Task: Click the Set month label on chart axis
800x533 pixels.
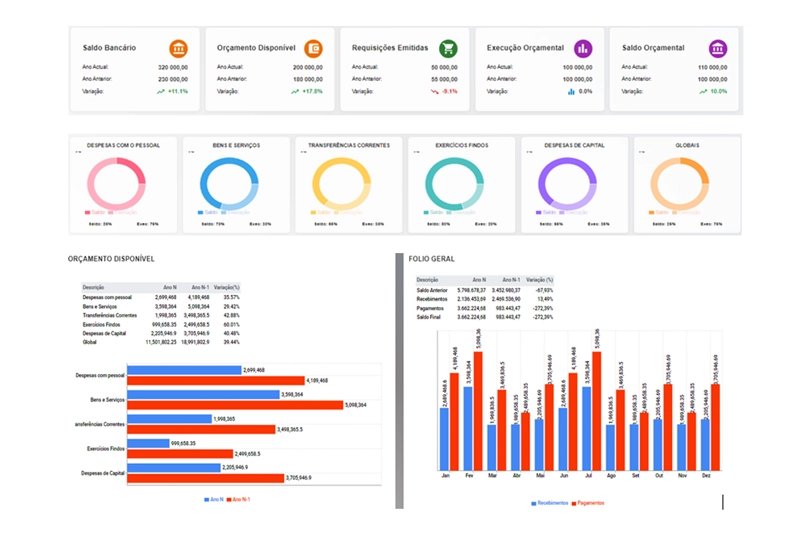Action: coord(635,475)
